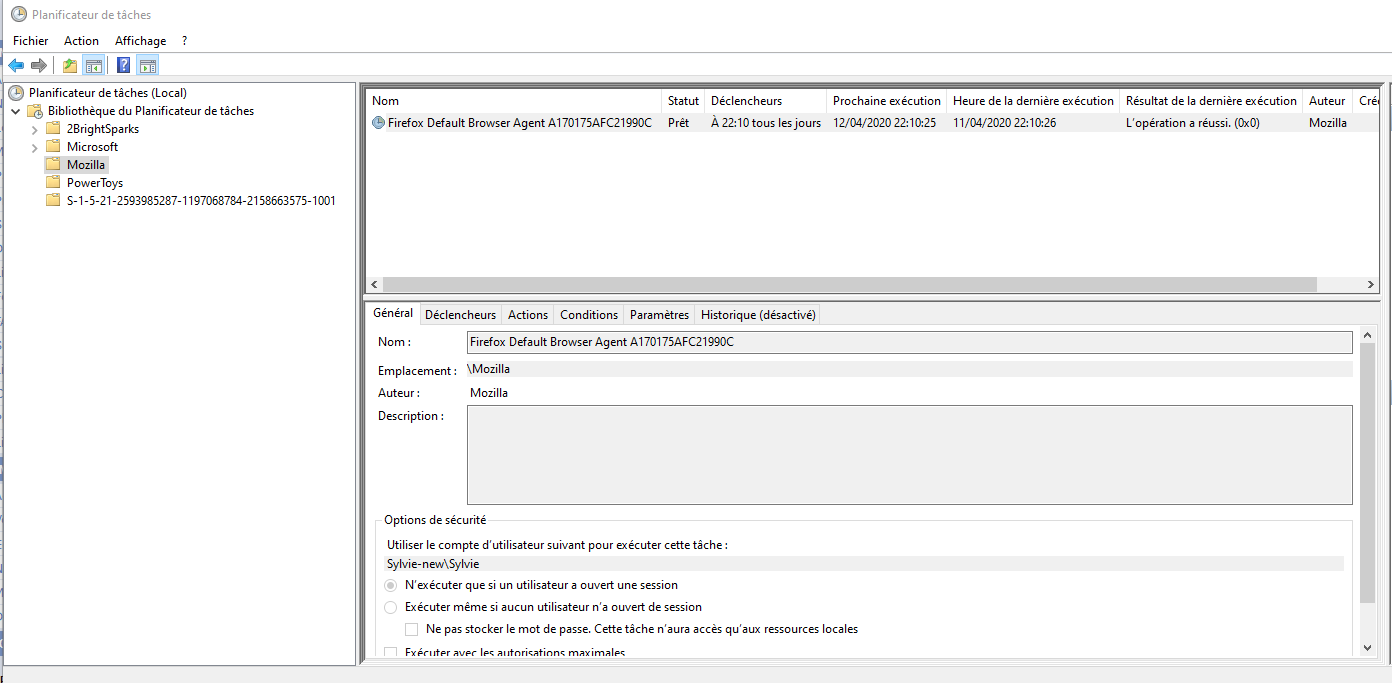Click the Microsoft folder icon
Image resolution: width=1392 pixels, height=683 pixels.
click(x=53, y=147)
